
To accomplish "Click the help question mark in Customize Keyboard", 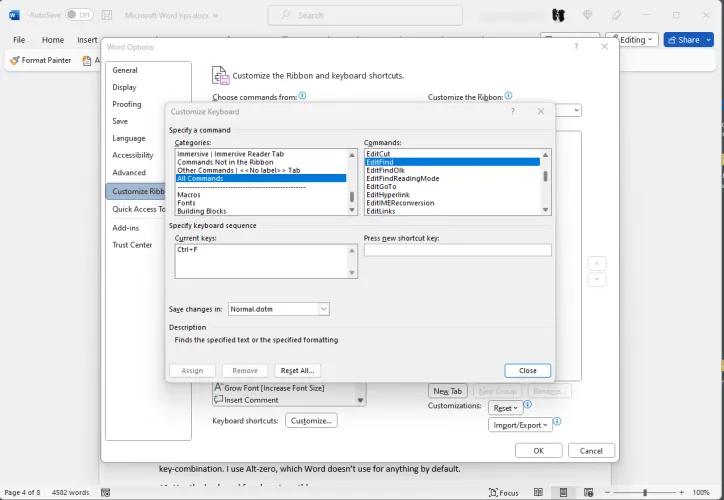I will tap(512, 112).
